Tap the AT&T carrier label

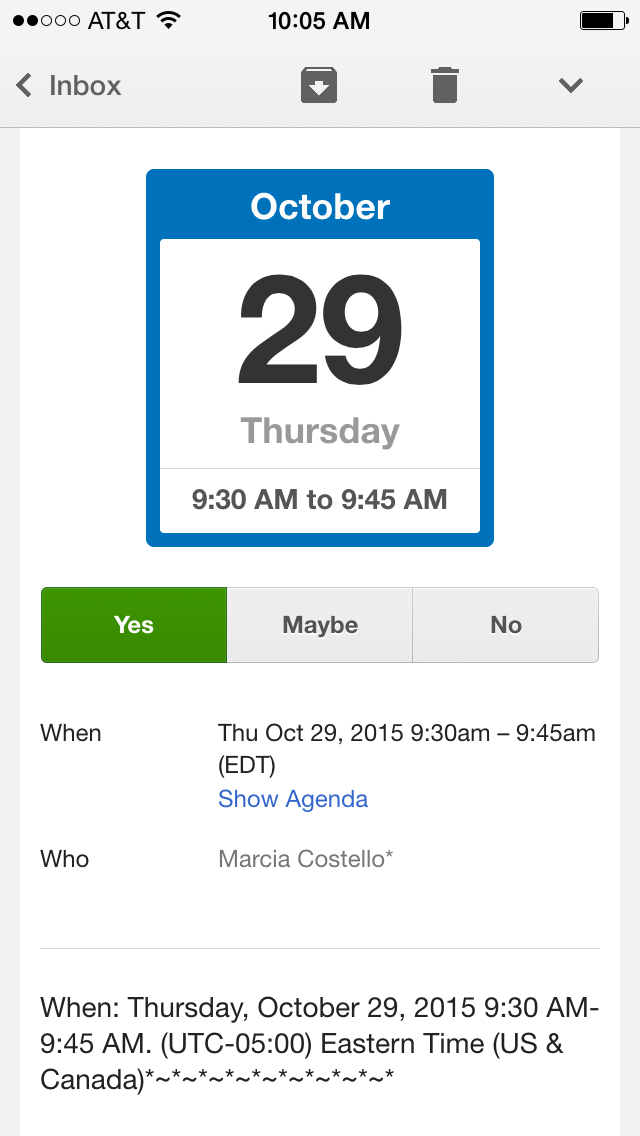[116, 20]
